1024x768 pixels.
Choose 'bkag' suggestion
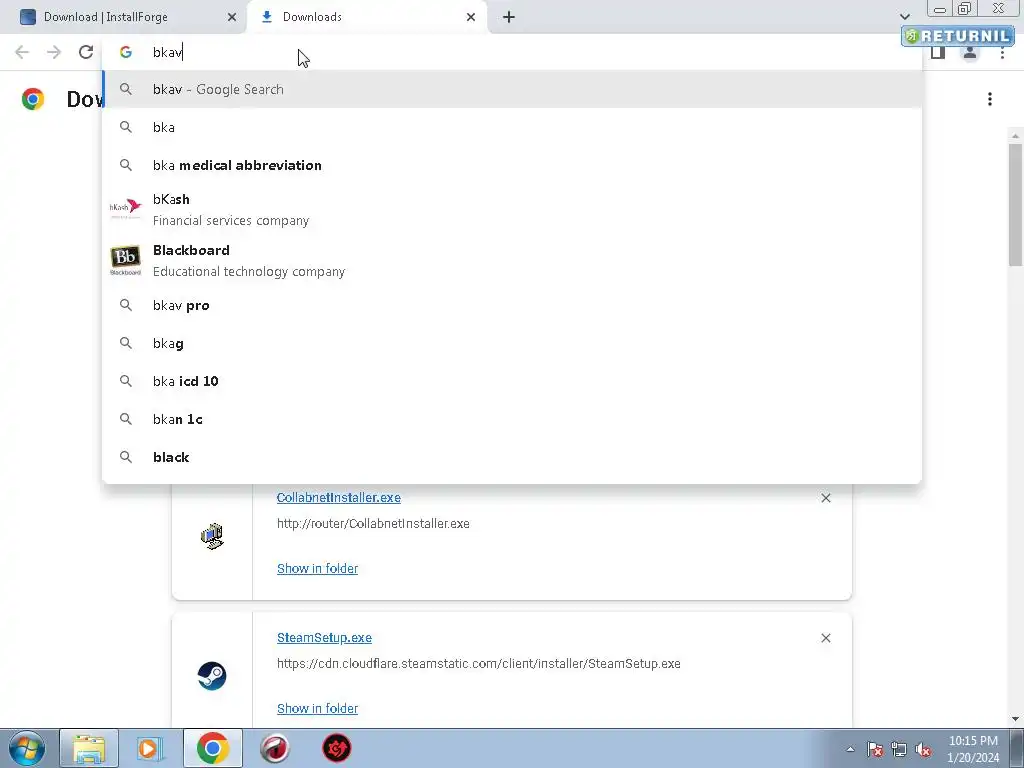tap(512, 344)
